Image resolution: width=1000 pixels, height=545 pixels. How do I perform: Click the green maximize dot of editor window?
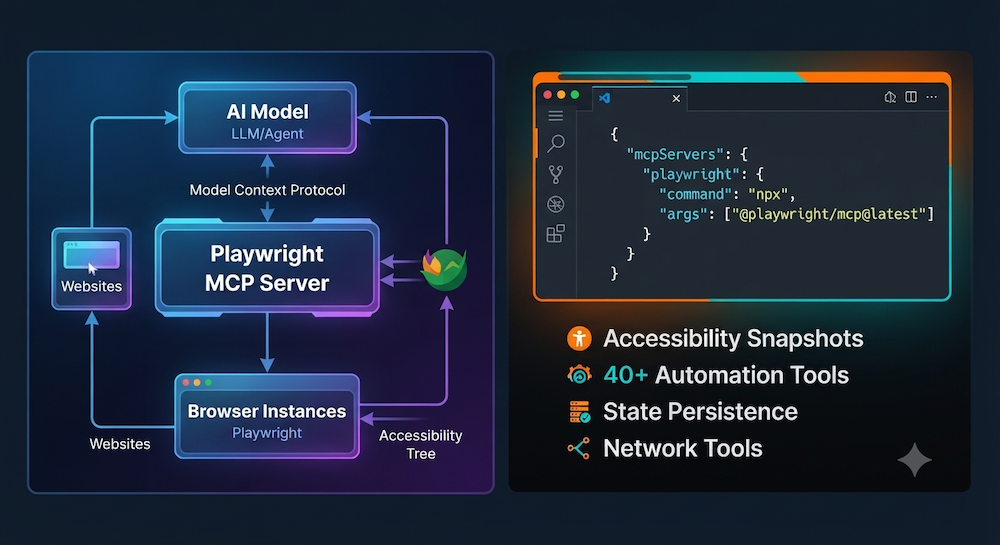pyautogui.click(x=575, y=95)
